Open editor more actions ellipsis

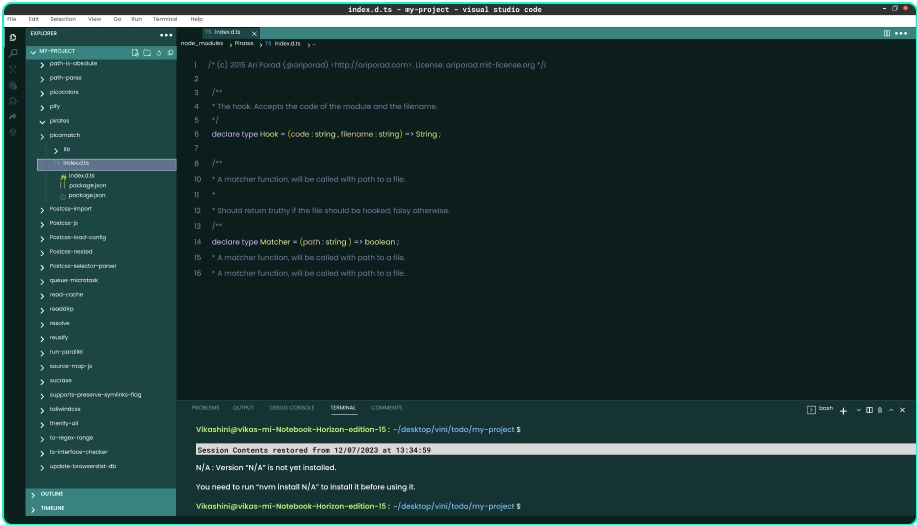point(901,33)
